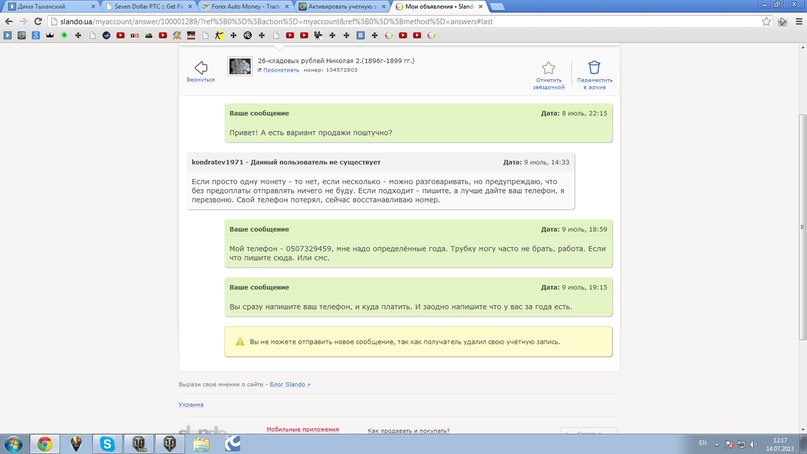Image resolution: width=807 pixels, height=454 pixels.
Task: Click the warning triangle icon in yellow notice
Action: (239, 342)
